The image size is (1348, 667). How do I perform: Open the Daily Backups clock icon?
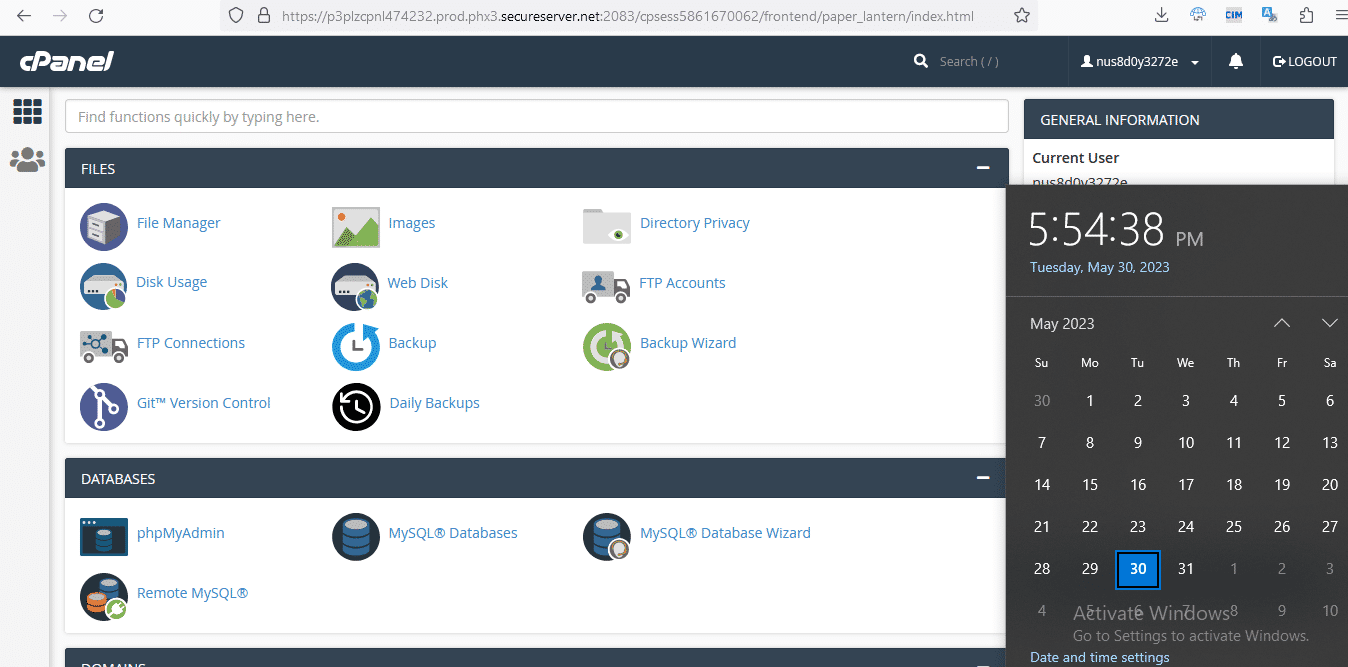356,406
